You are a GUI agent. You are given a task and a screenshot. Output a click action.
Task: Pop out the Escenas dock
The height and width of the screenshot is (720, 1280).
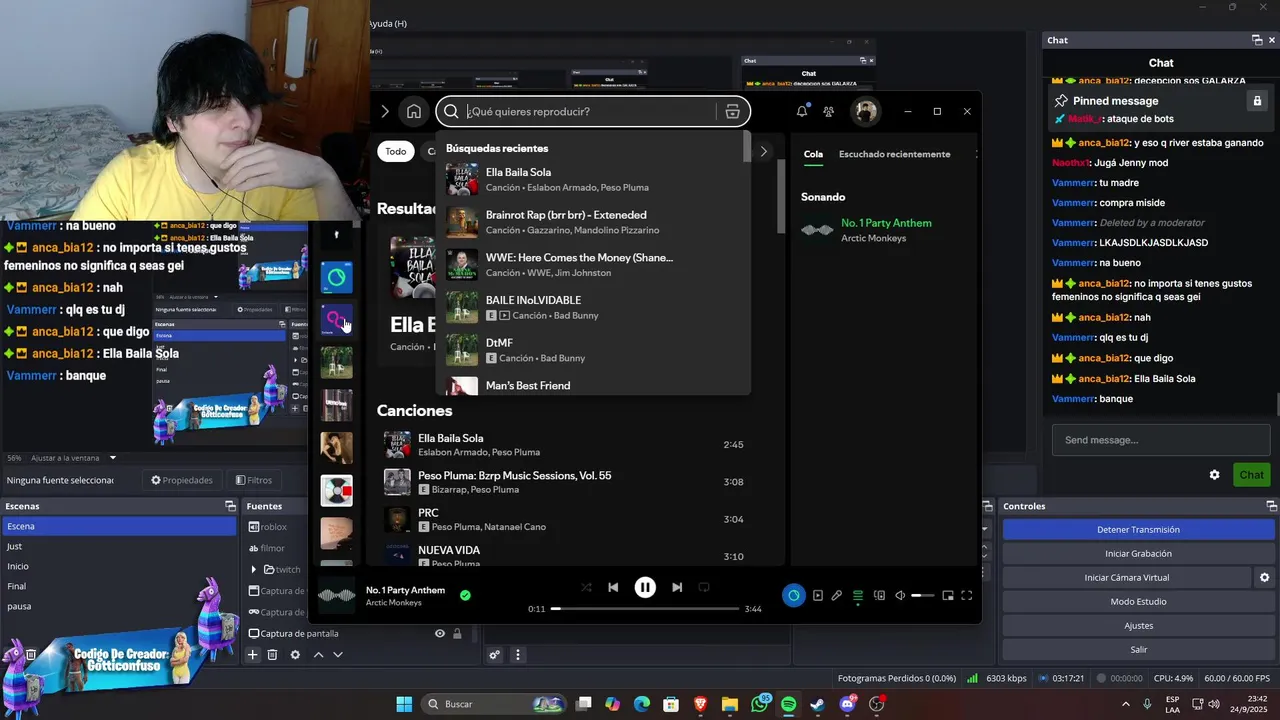point(230,506)
